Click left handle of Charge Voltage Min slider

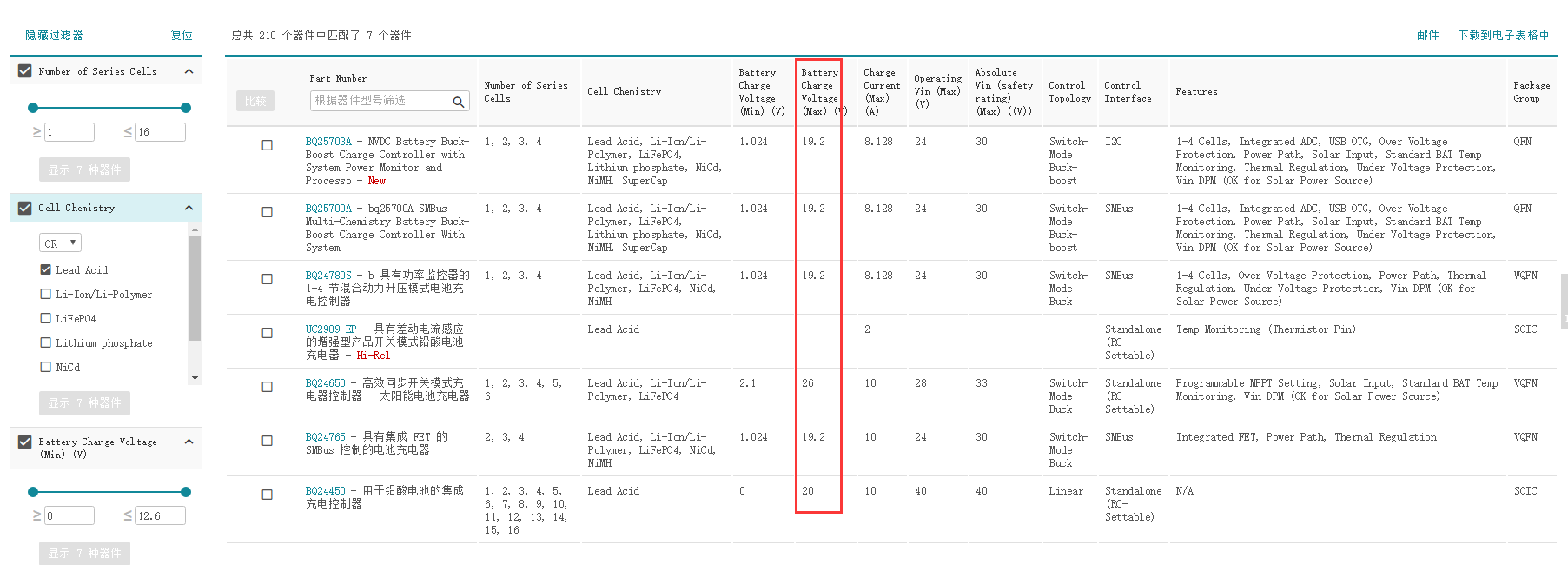33,492
